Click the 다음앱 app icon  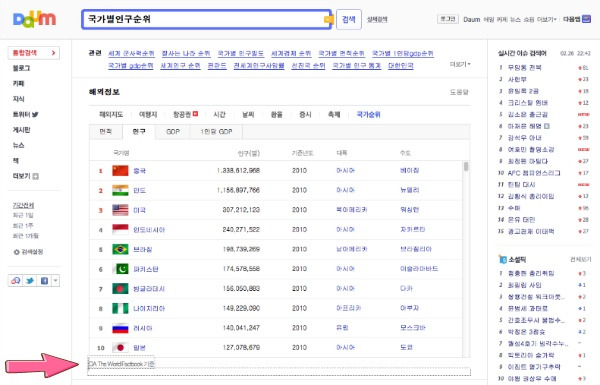pos(586,19)
